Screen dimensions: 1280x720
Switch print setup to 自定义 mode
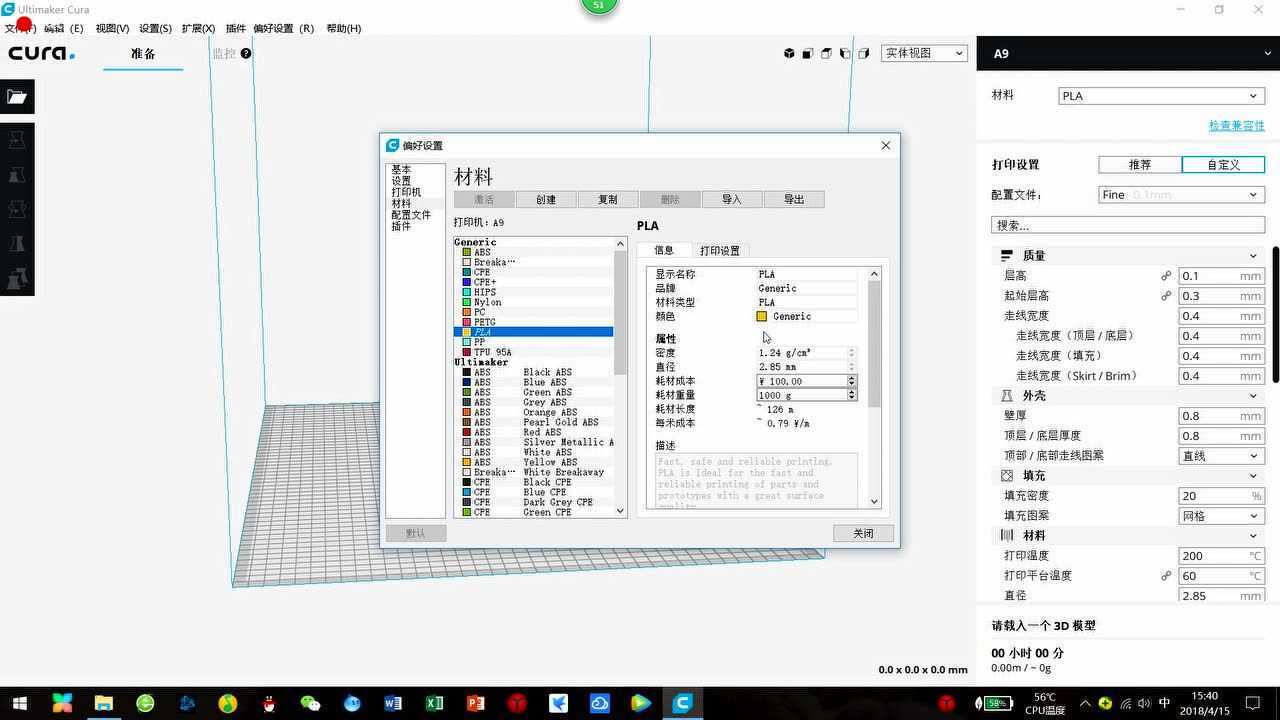[1223, 165]
